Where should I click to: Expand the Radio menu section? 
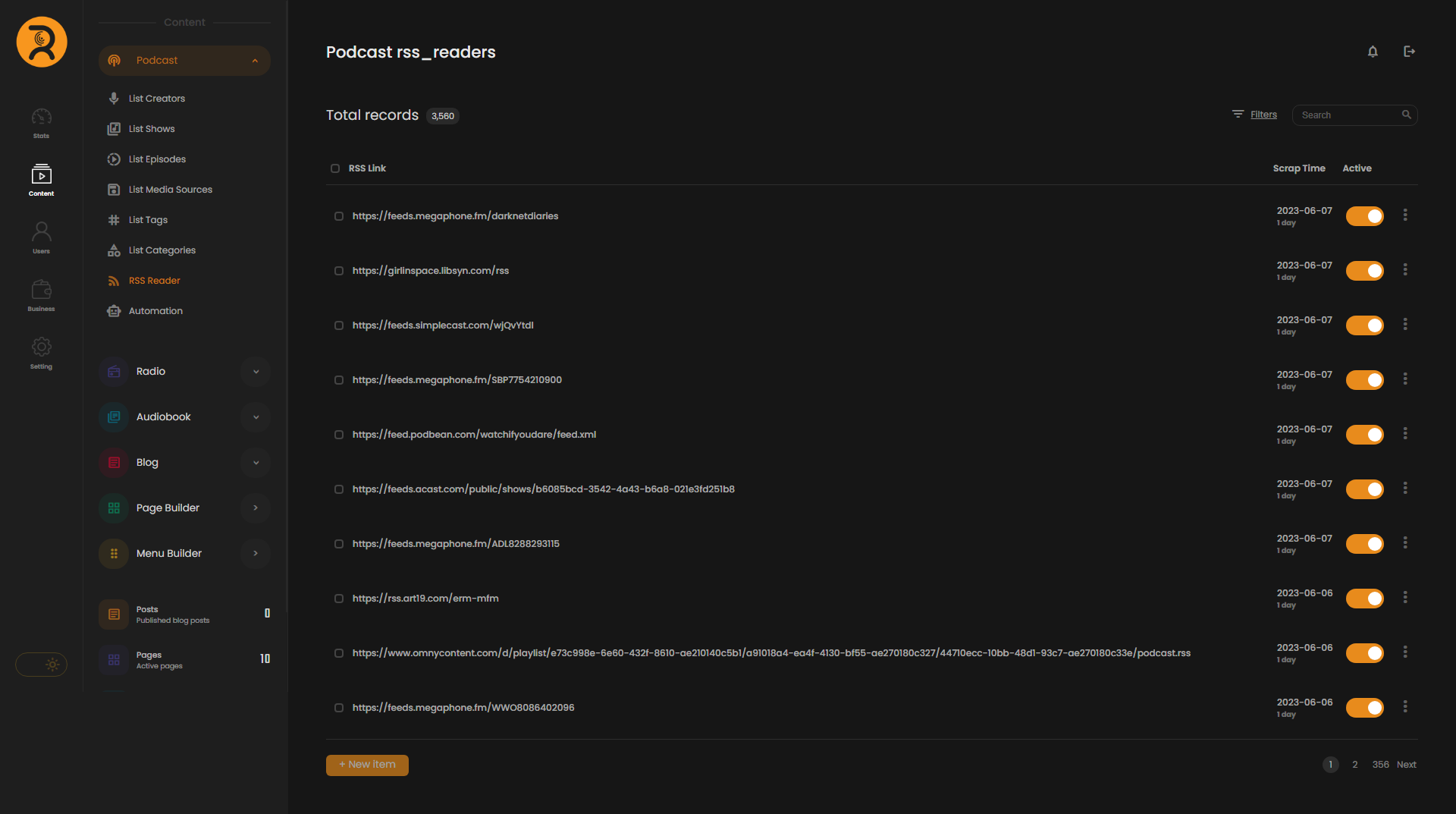click(x=256, y=372)
